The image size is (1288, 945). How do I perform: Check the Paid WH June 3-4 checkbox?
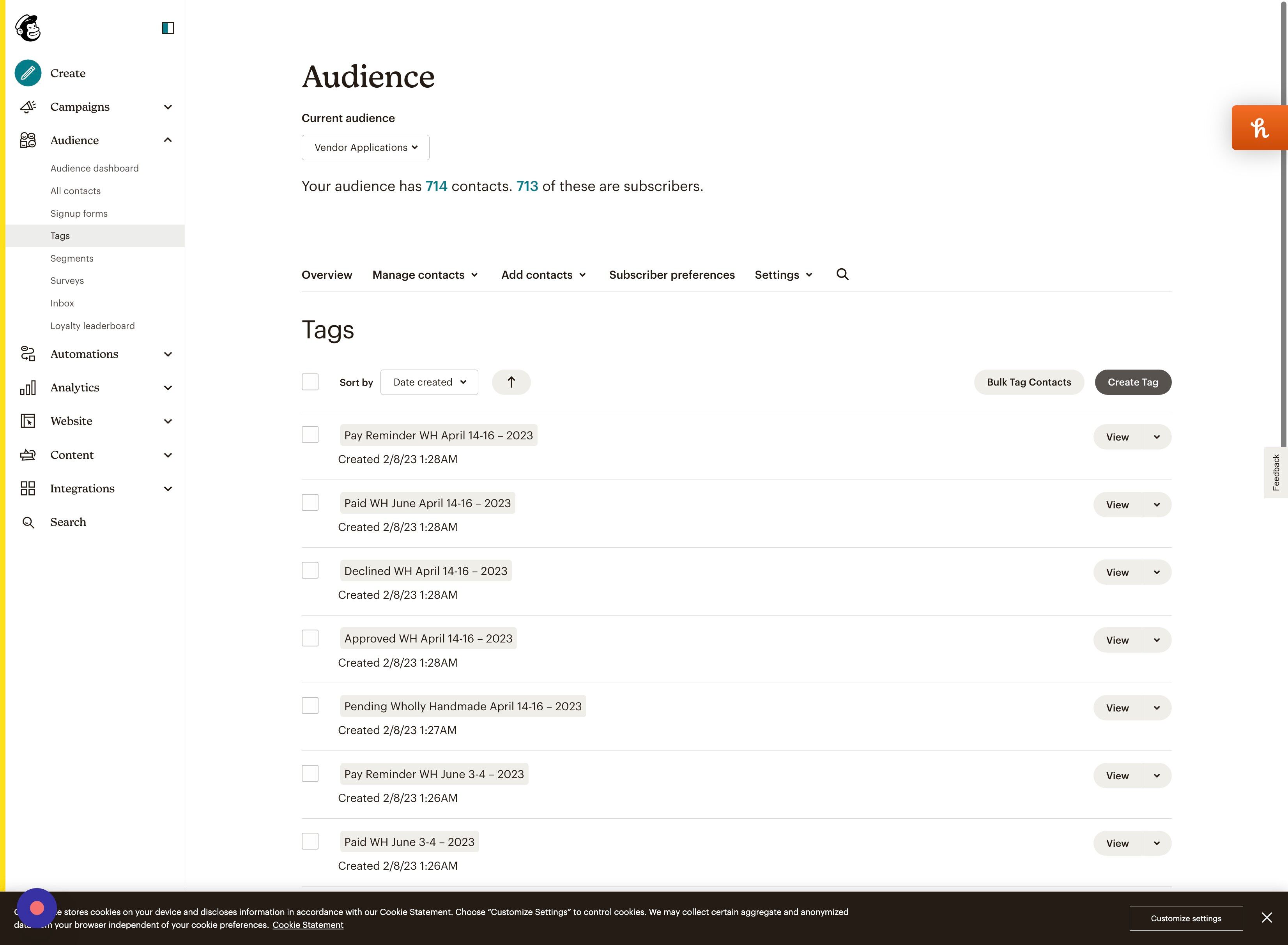(x=310, y=841)
